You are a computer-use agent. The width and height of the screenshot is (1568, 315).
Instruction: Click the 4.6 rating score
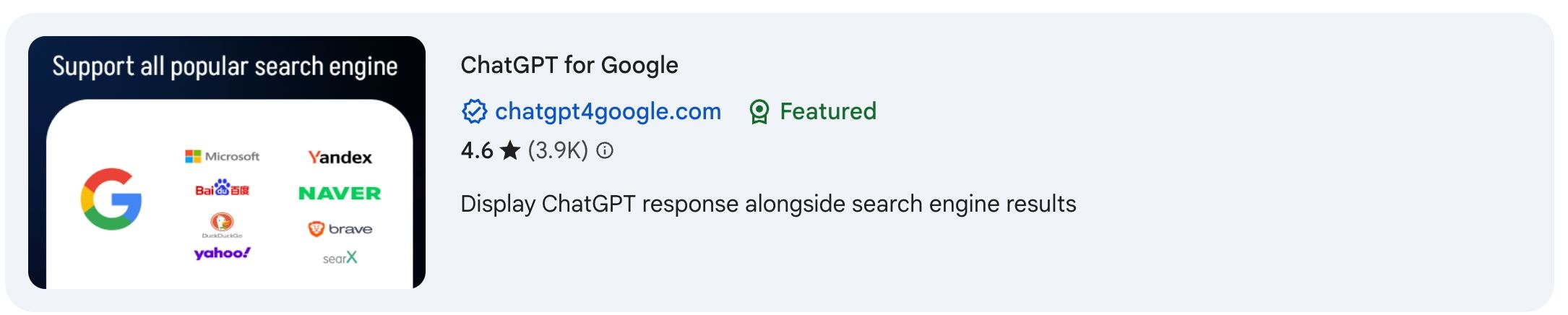click(x=477, y=150)
